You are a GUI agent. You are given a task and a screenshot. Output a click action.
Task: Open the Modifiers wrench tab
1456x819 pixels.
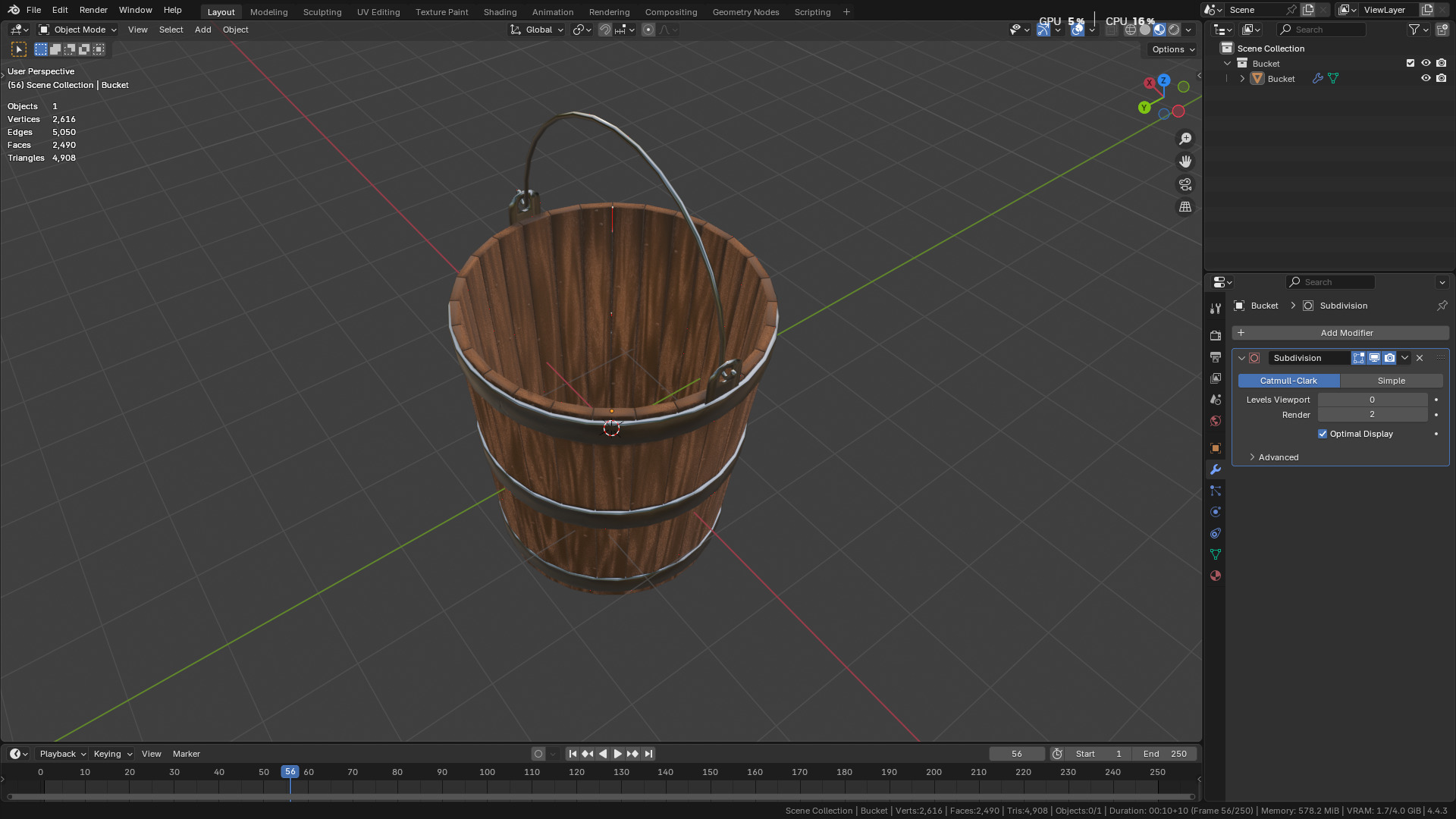(x=1216, y=469)
